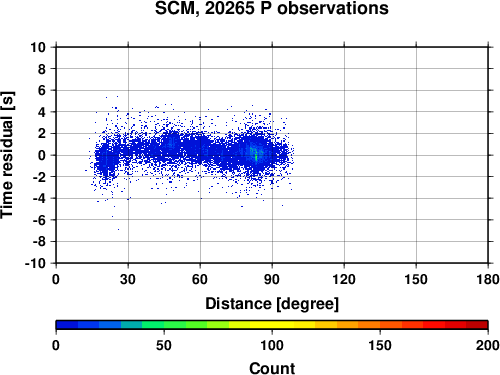Click y-axis tick label "8"
Screen dimensions: 500x375
point(41,69)
